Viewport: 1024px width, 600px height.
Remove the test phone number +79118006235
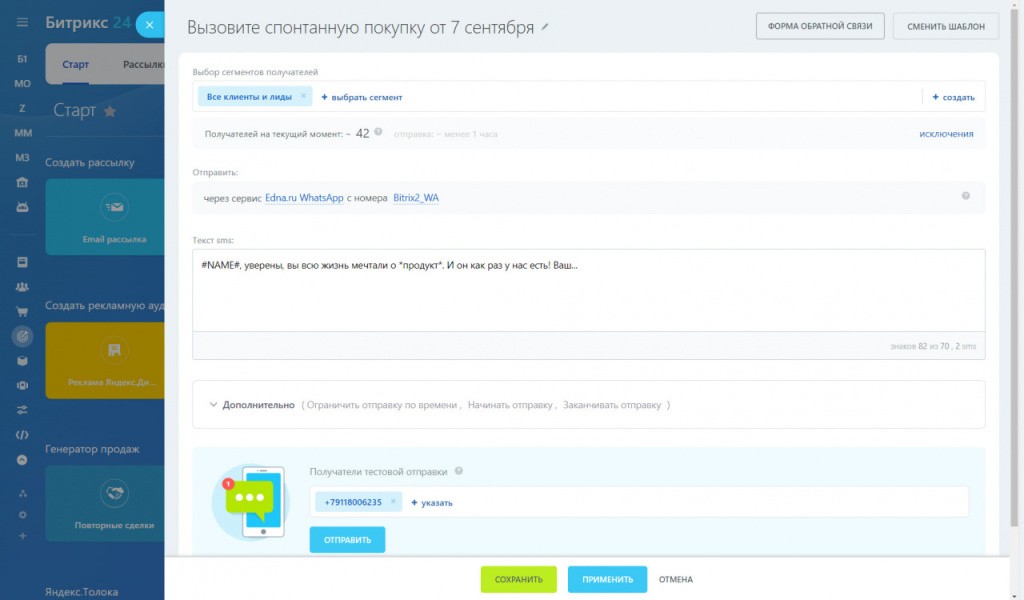coord(393,502)
